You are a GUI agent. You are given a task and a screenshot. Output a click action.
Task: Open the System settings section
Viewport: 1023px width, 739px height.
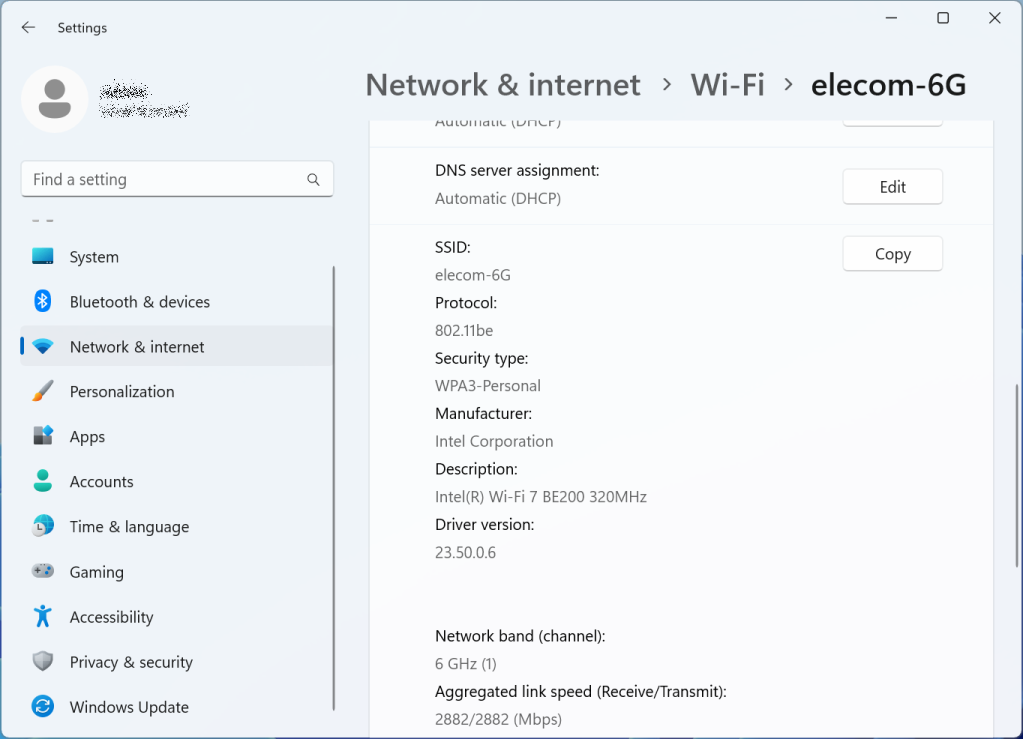tap(93, 256)
